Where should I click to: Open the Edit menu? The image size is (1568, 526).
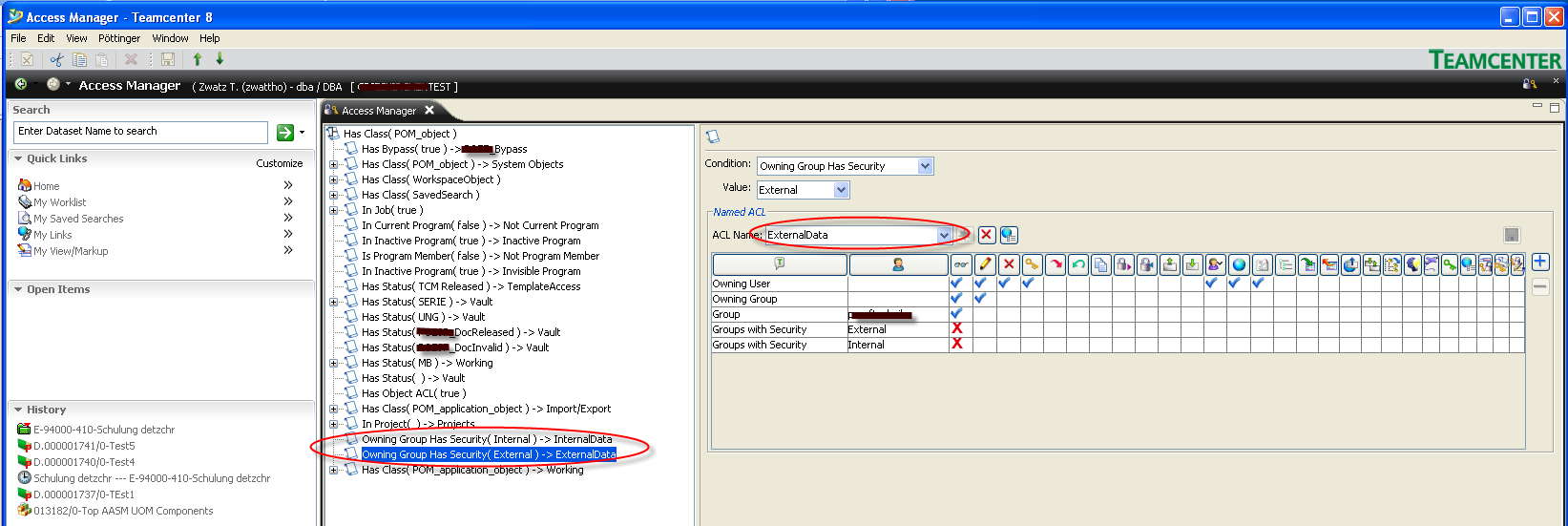(x=46, y=38)
